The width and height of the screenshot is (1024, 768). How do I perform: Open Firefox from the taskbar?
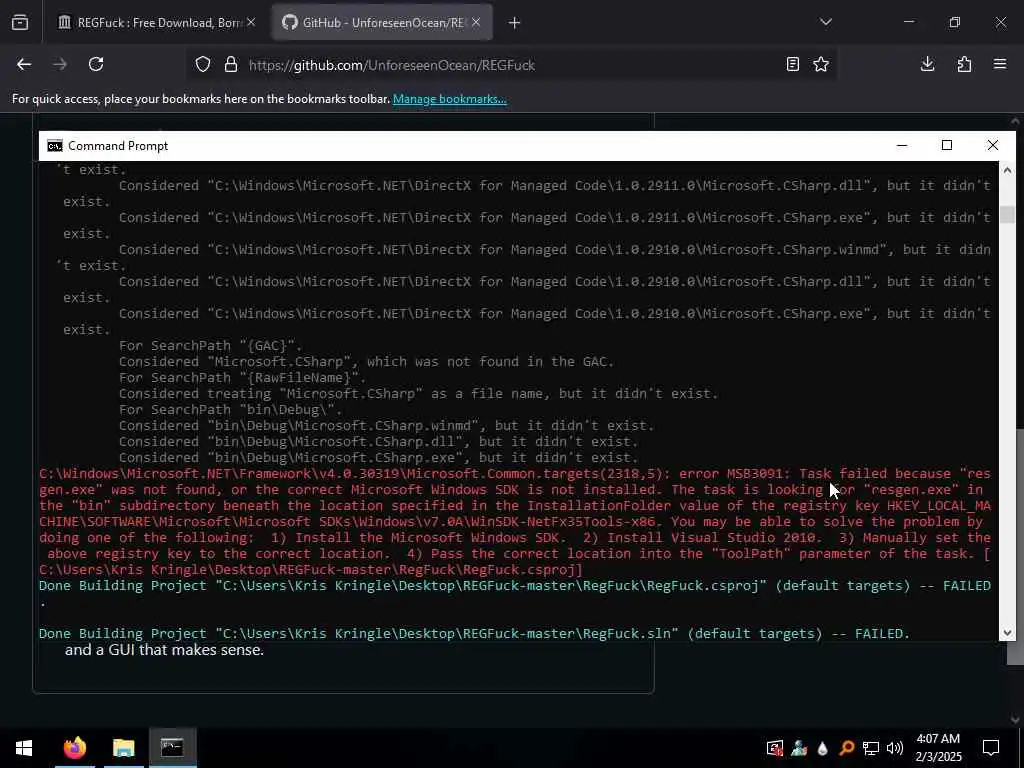[74, 748]
